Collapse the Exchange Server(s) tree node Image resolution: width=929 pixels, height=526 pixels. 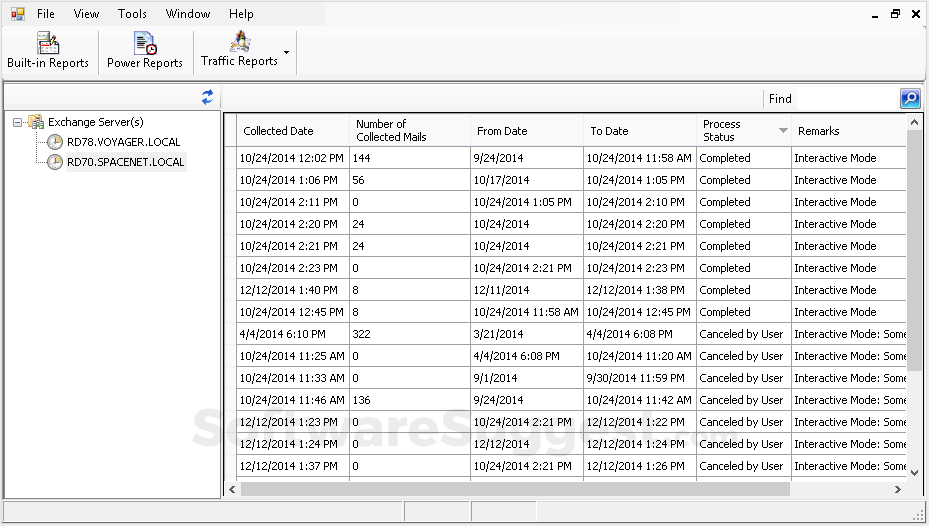[17, 122]
